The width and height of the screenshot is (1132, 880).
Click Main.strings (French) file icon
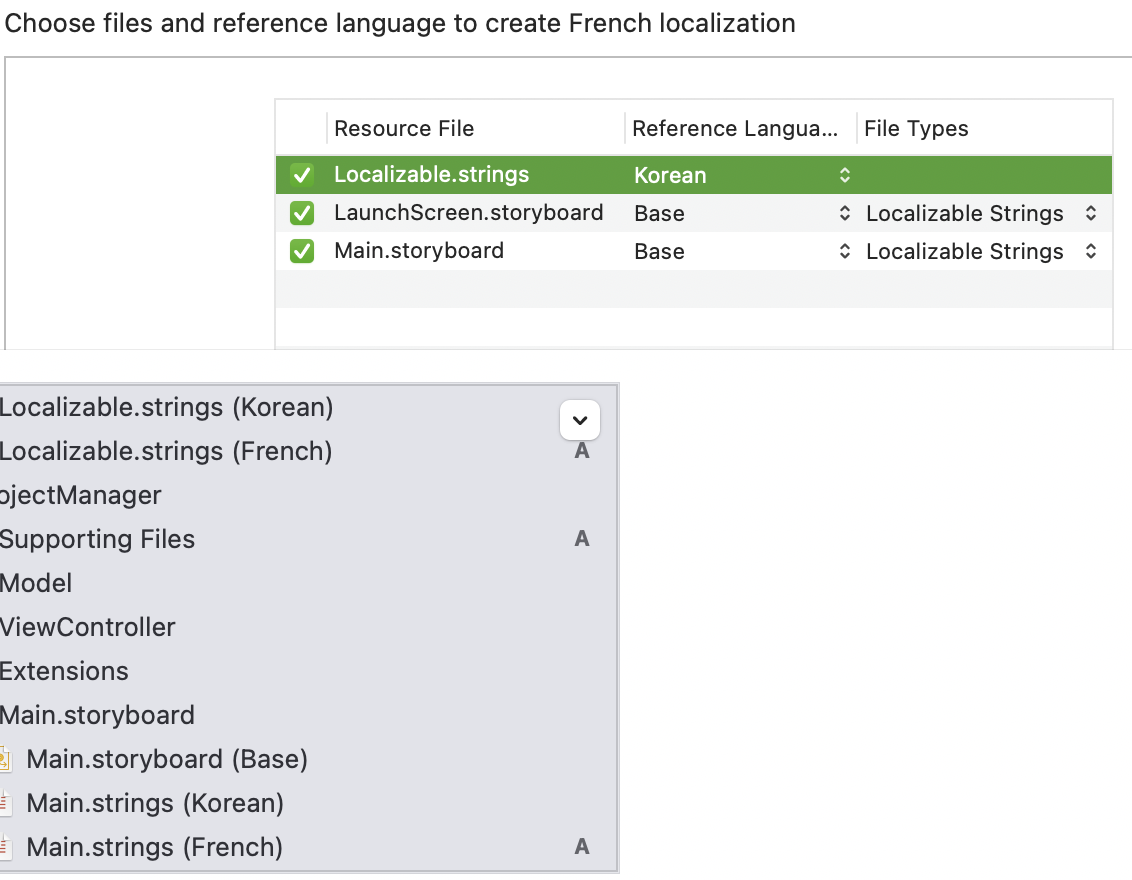point(5,847)
